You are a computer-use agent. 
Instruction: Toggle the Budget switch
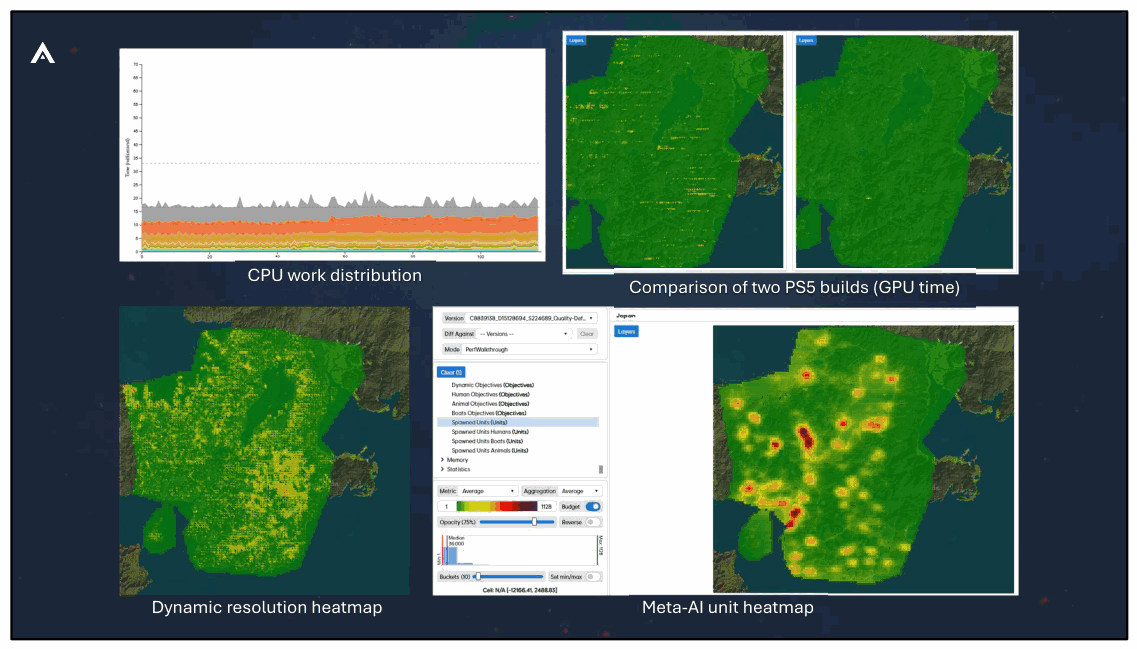[592, 507]
